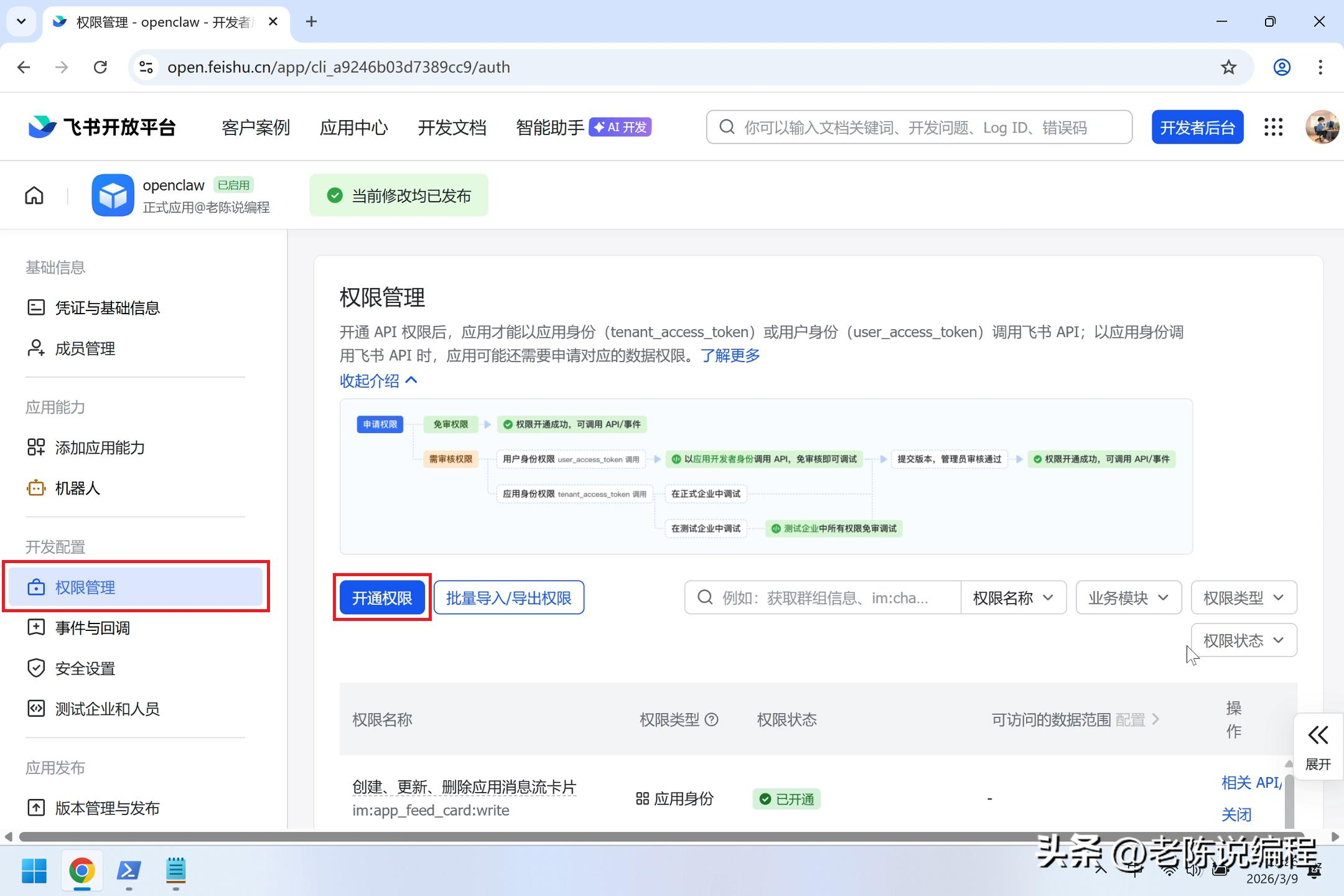
Task: Open the 业务模块 filter dropdown
Action: pos(1128,598)
